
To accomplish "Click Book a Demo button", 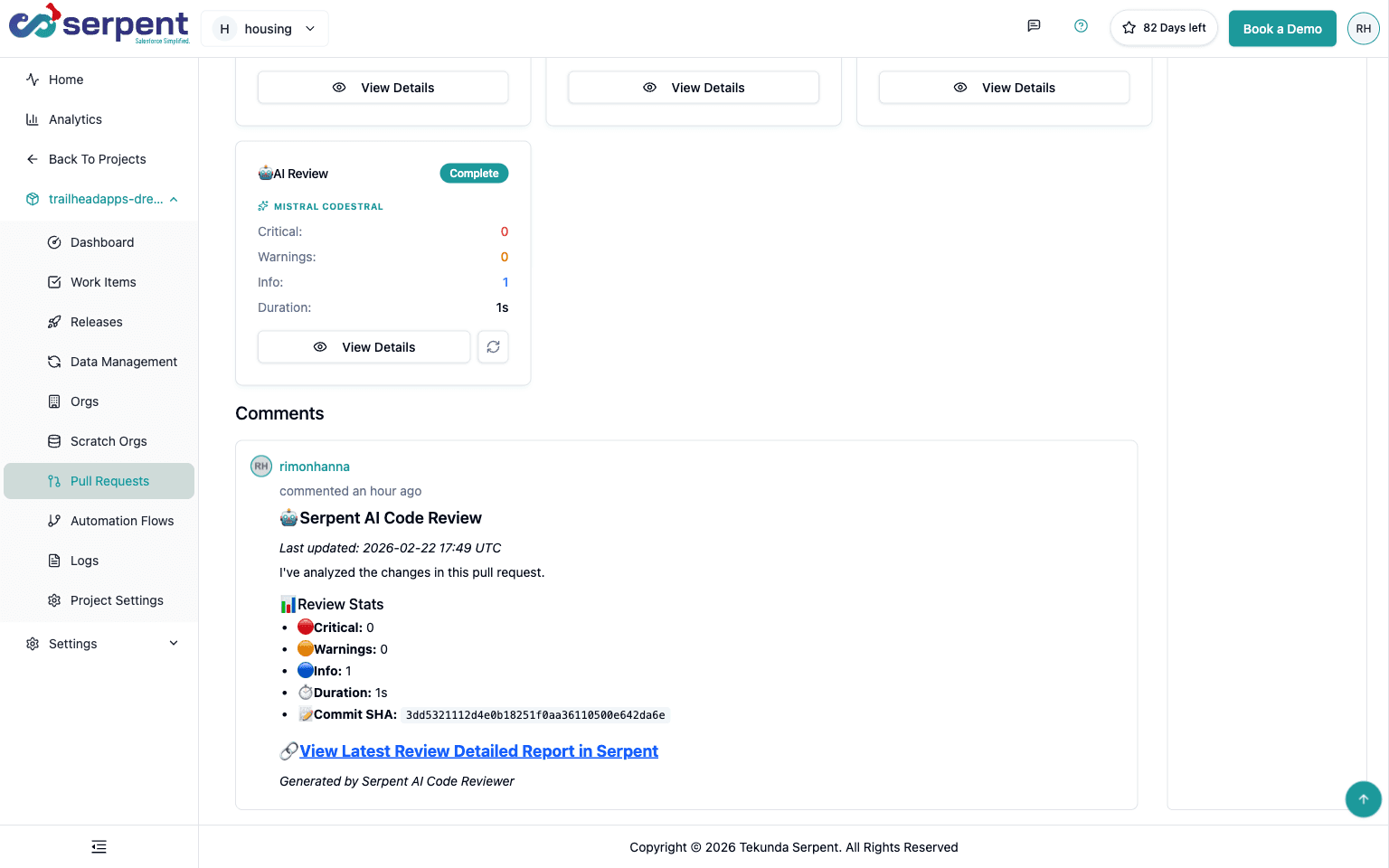I will [1281, 29].
